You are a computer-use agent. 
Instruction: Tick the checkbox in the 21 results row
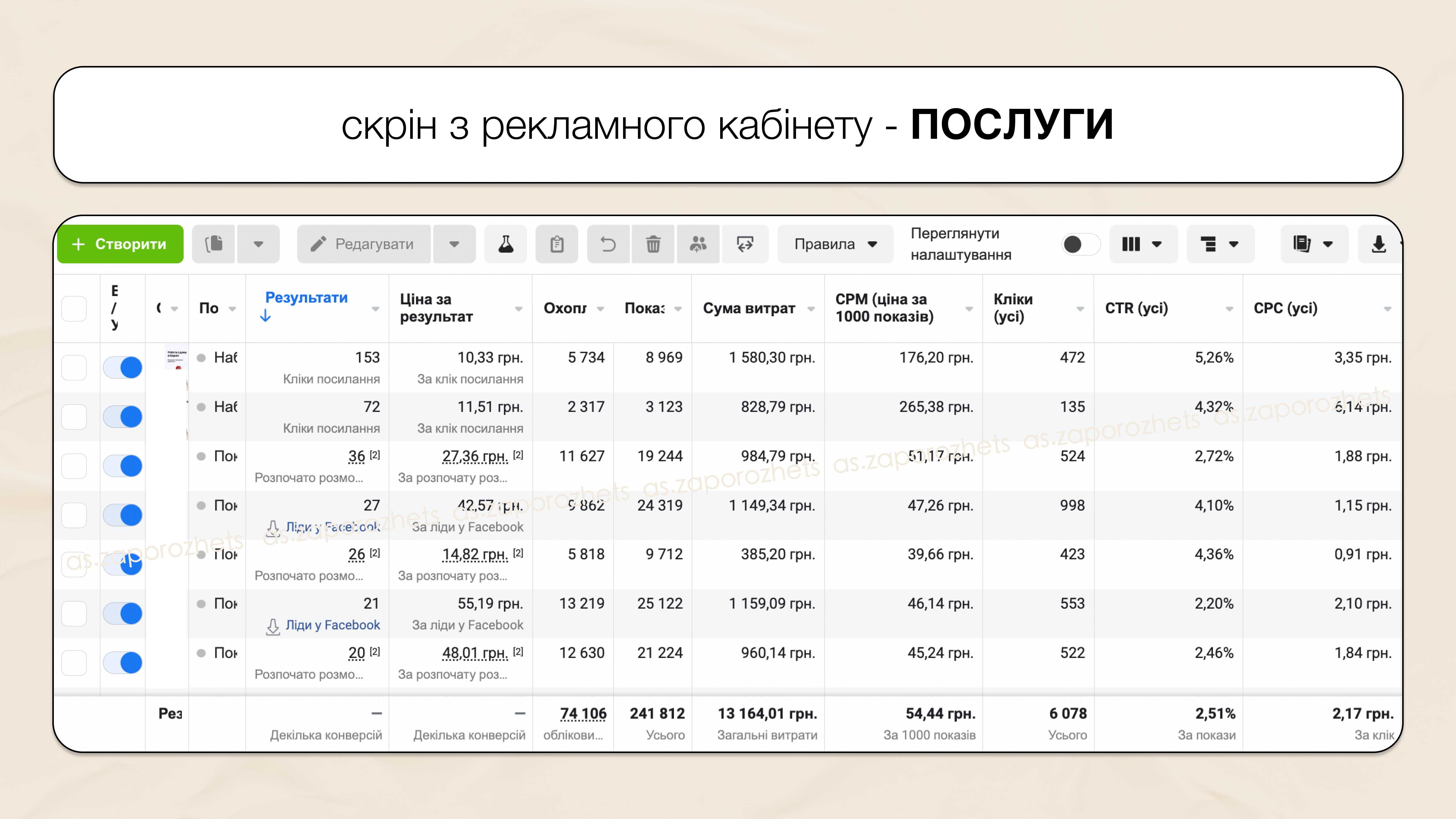(x=74, y=614)
